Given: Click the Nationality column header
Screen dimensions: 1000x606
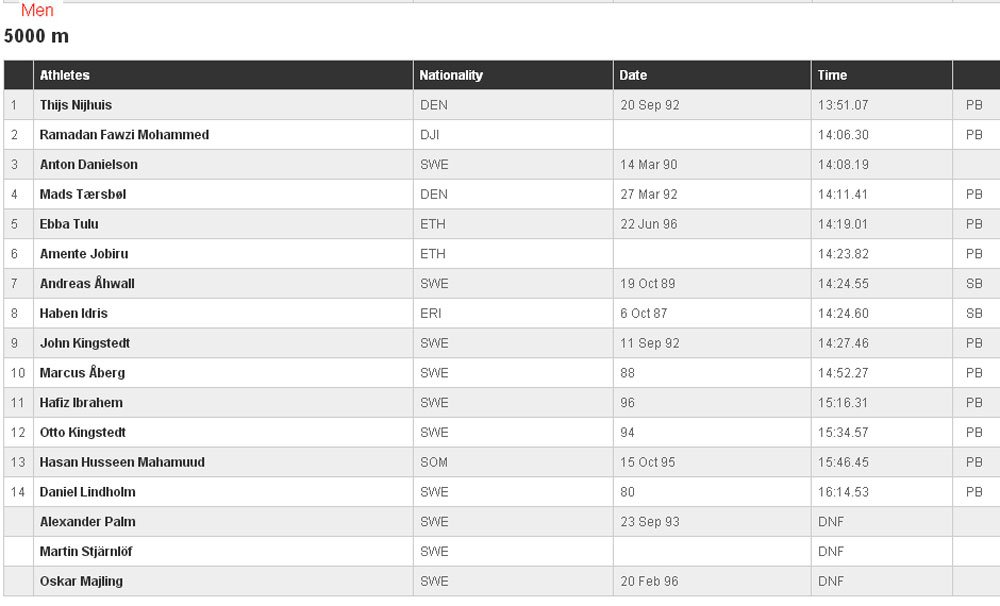Looking at the screenshot, I should (x=451, y=75).
